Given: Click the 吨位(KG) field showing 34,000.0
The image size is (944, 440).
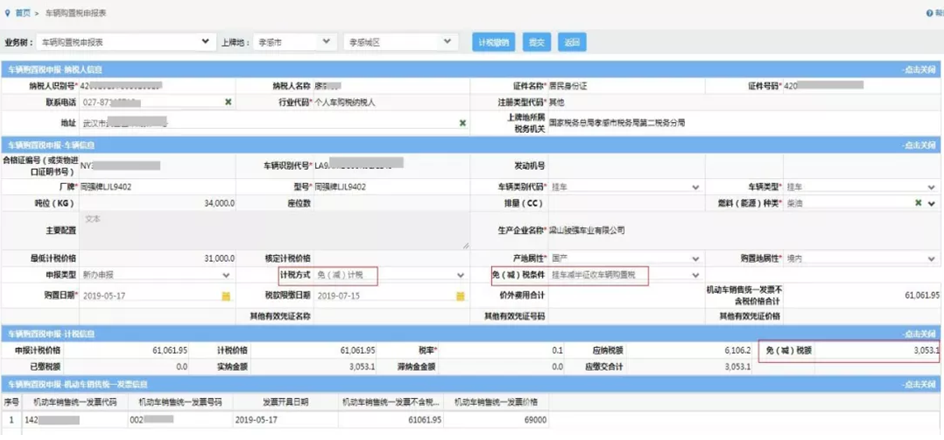Looking at the screenshot, I should [x=157, y=203].
